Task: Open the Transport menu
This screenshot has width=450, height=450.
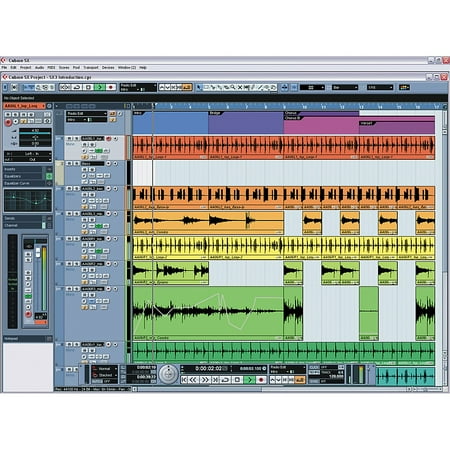Action: [91, 68]
